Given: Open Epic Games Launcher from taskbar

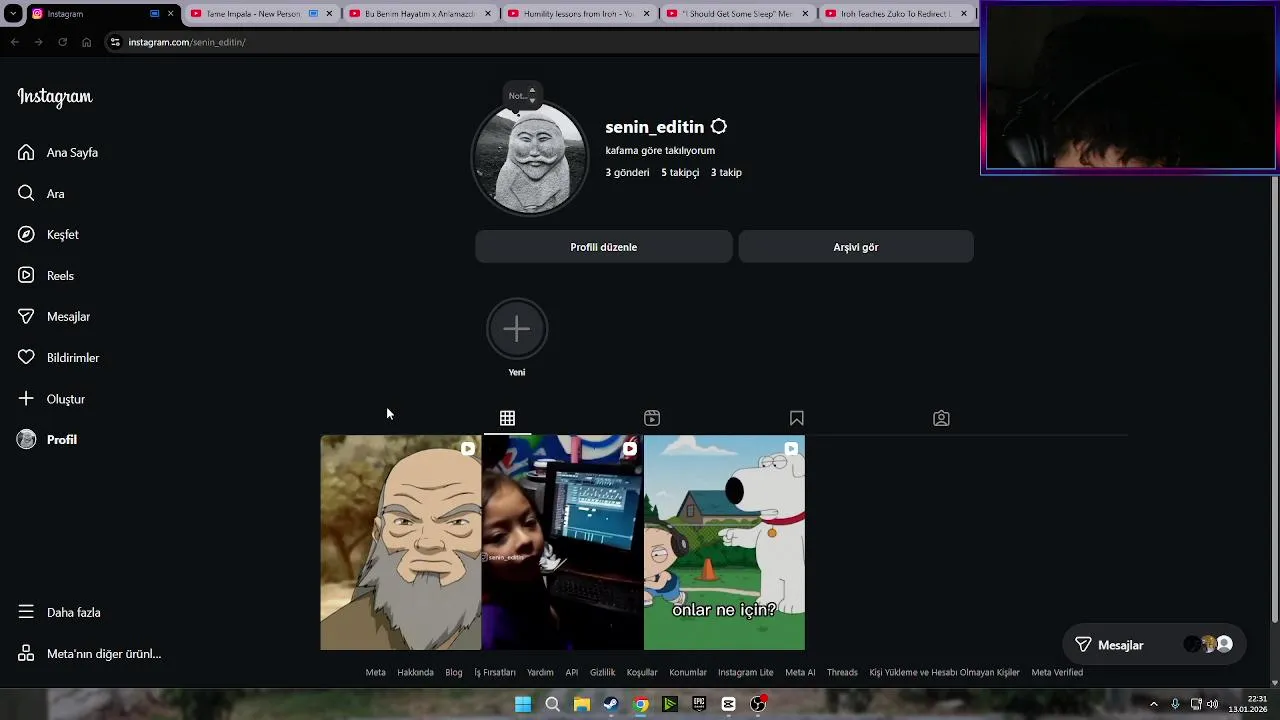Looking at the screenshot, I should pyautogui.click(x=699, y=704).
